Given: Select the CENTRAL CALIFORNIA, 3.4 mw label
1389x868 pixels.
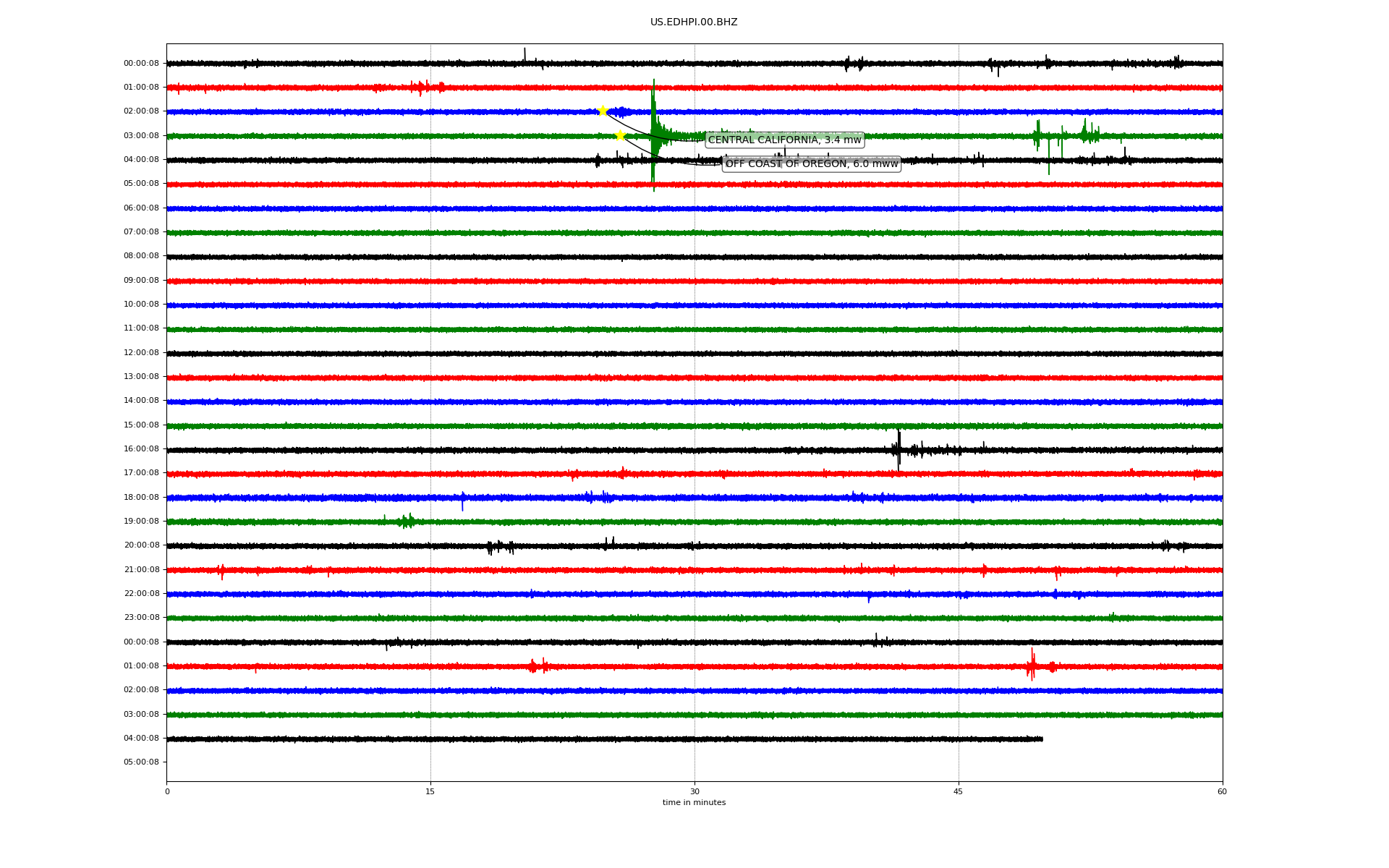Looking at the screenshot, I should tap(784, 140).
